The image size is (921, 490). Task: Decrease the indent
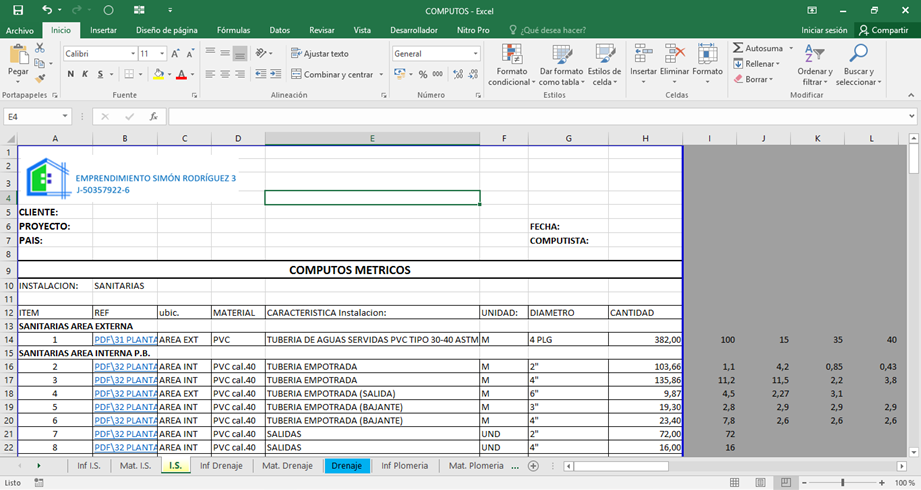point(261,74)
